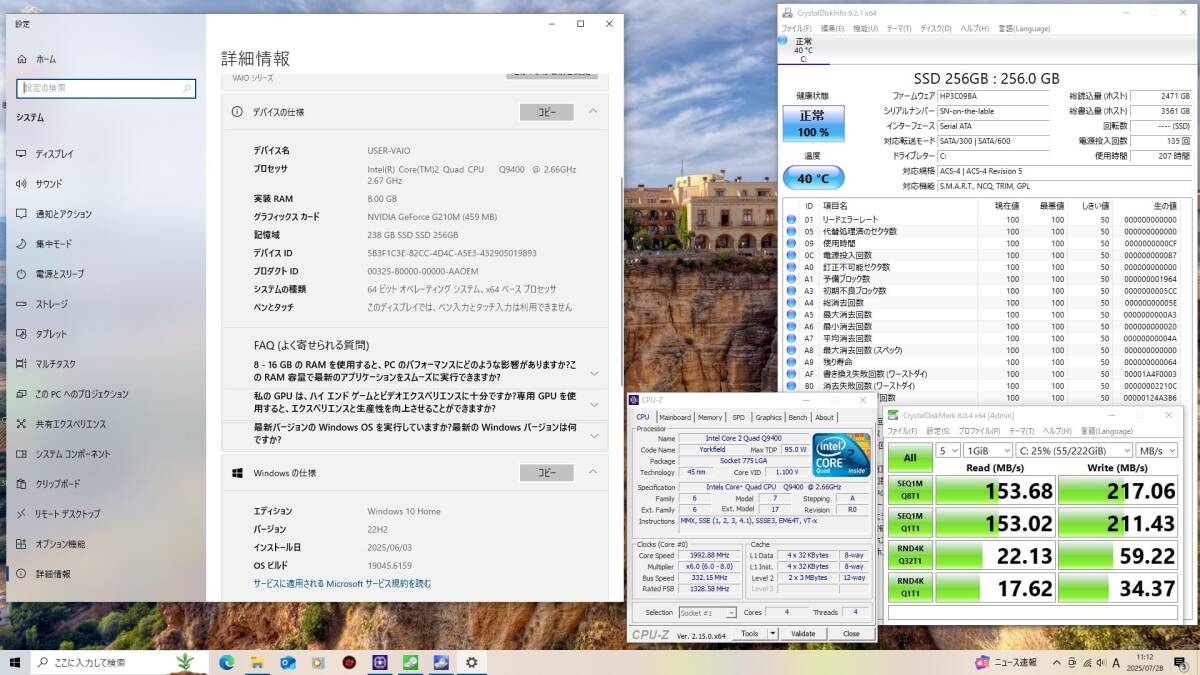Open この PC へのプロジェクション

point(81,394)
